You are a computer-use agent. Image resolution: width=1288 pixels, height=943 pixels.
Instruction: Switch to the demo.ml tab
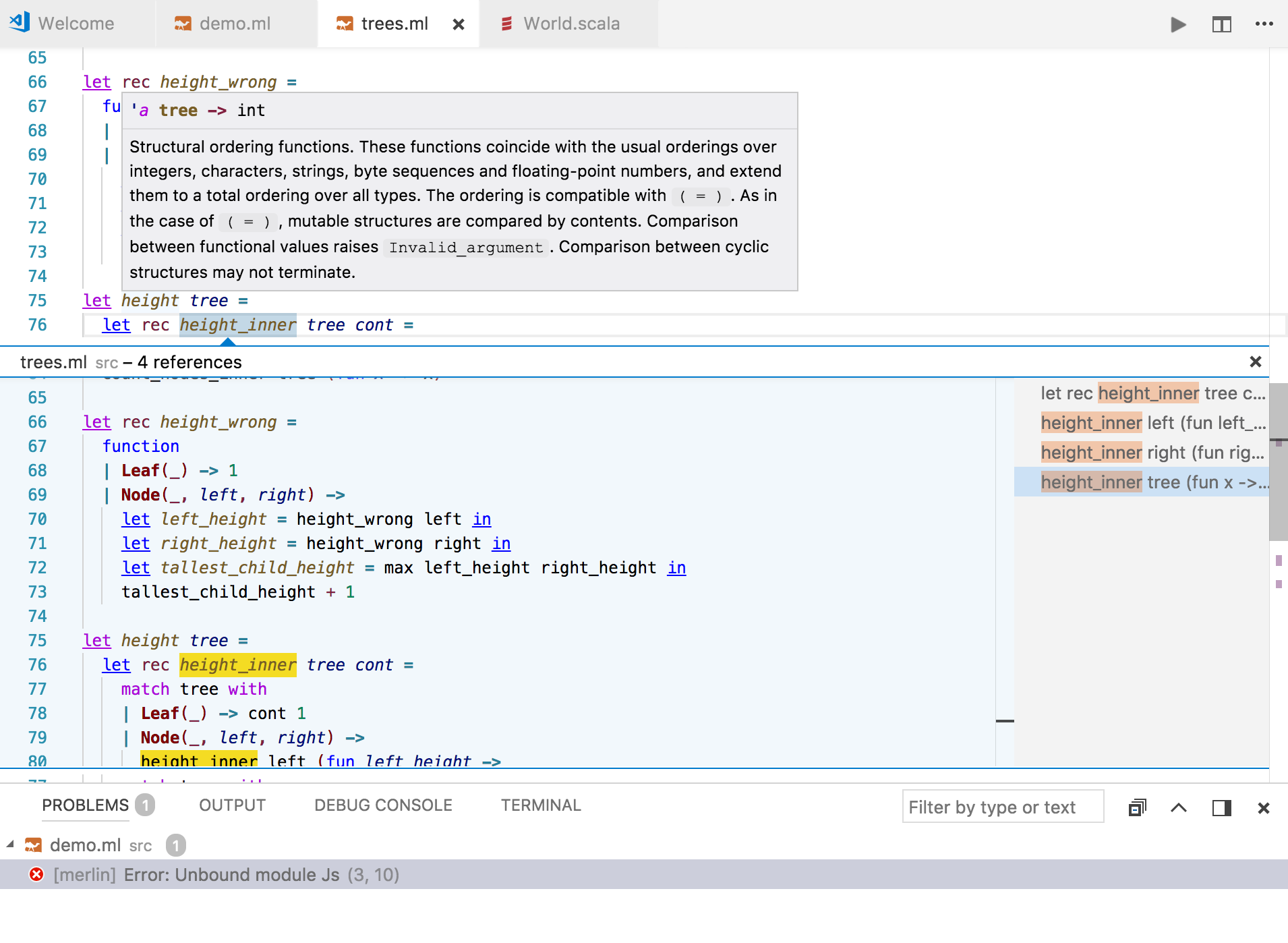(235, 24)
